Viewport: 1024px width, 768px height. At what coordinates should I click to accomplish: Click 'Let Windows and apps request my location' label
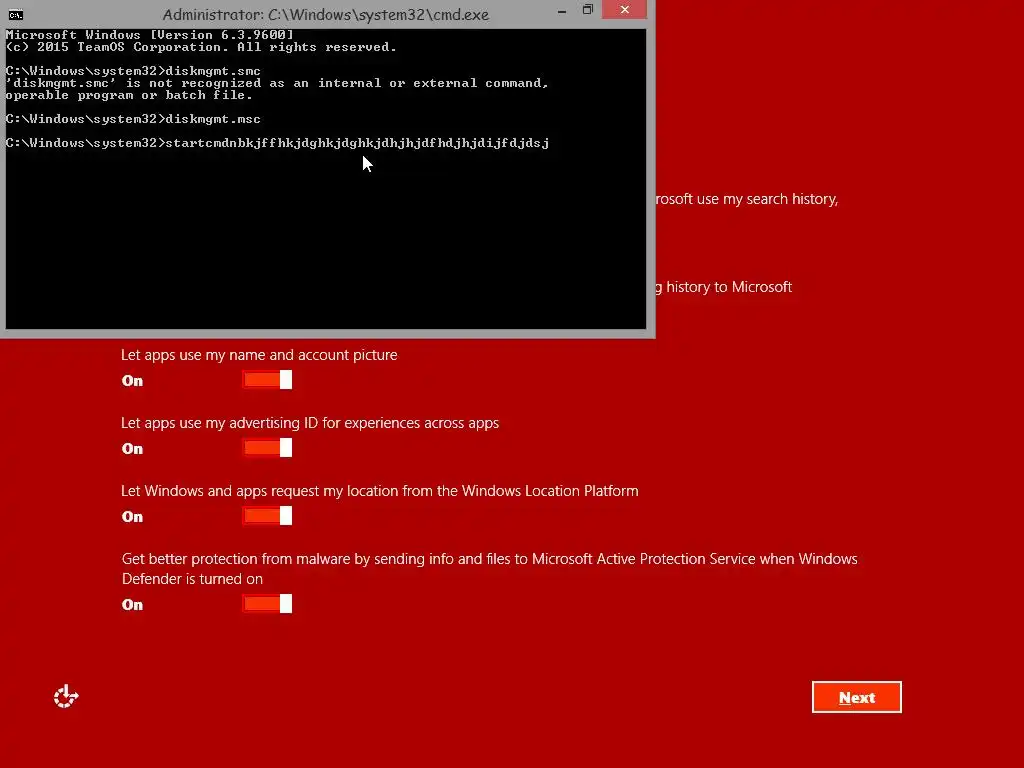tap(379, 490)
